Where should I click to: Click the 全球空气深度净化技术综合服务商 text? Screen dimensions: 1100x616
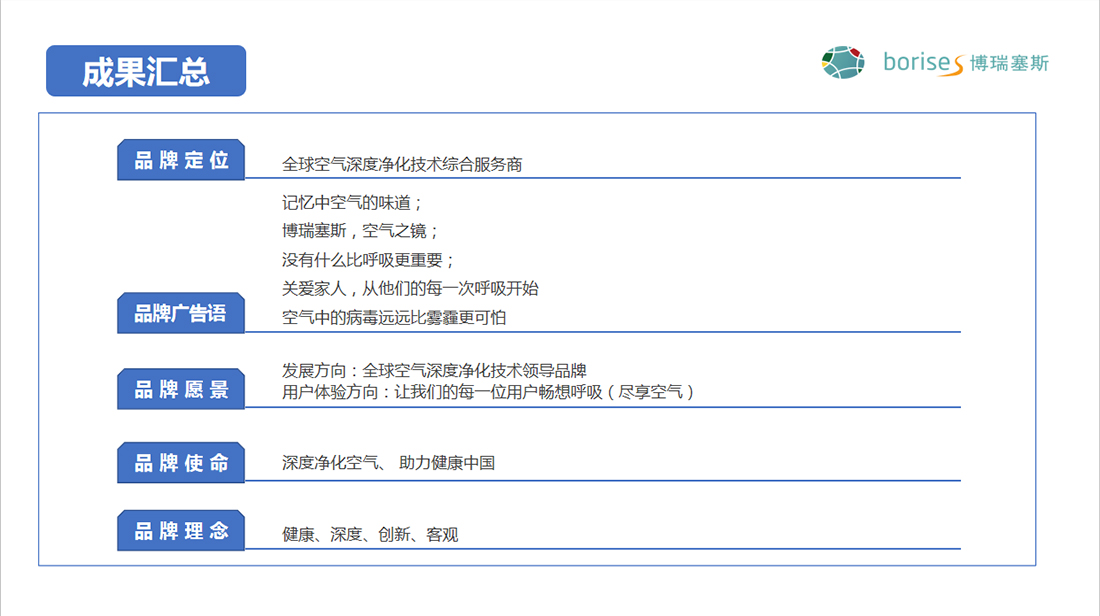402,164
